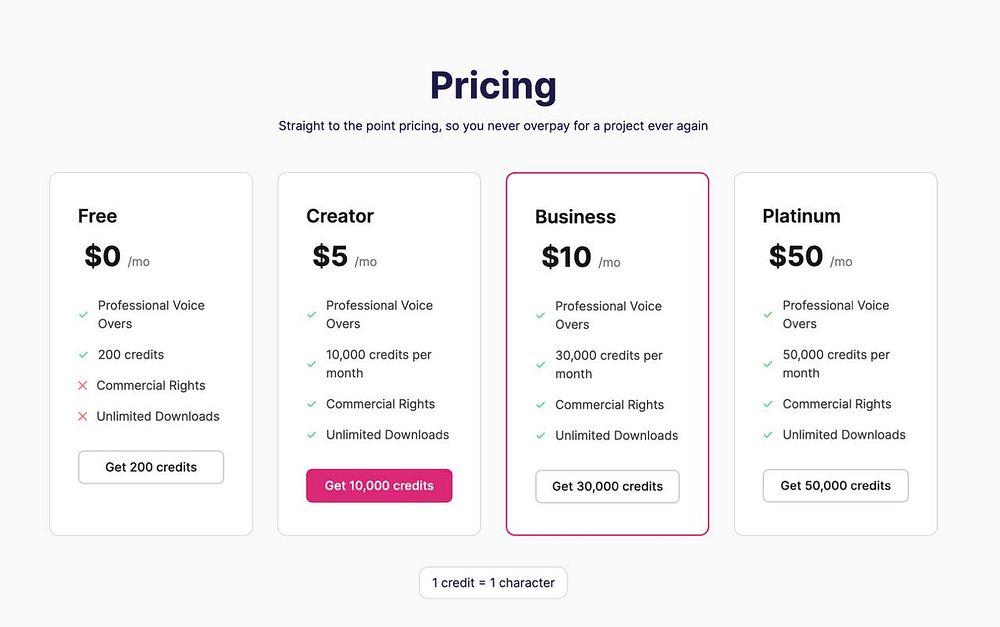Click the Platinum $50 price
This screenshot has width=1000, height=627.
[x=796, y=257]
